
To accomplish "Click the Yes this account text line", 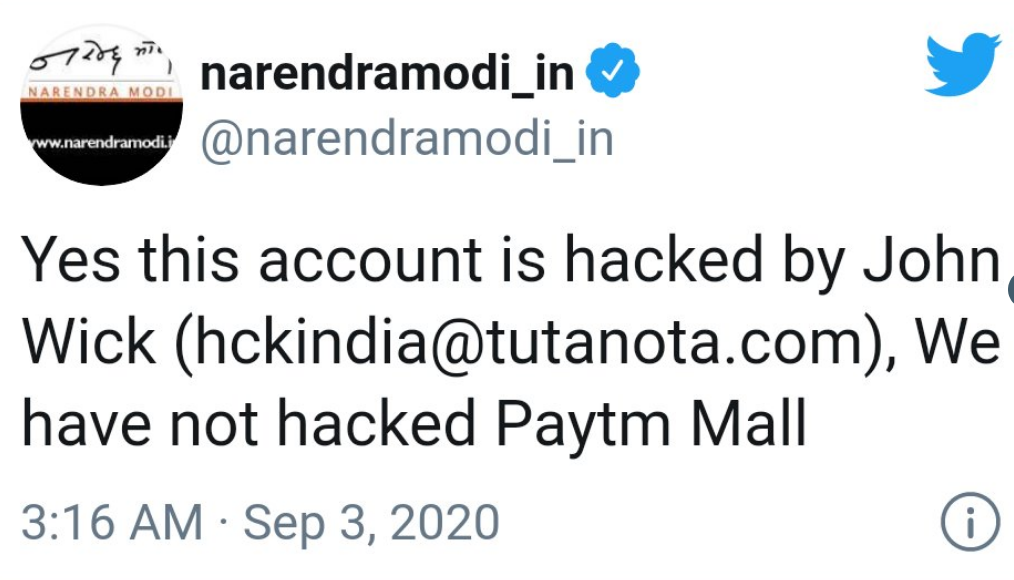I will point(252,261).
